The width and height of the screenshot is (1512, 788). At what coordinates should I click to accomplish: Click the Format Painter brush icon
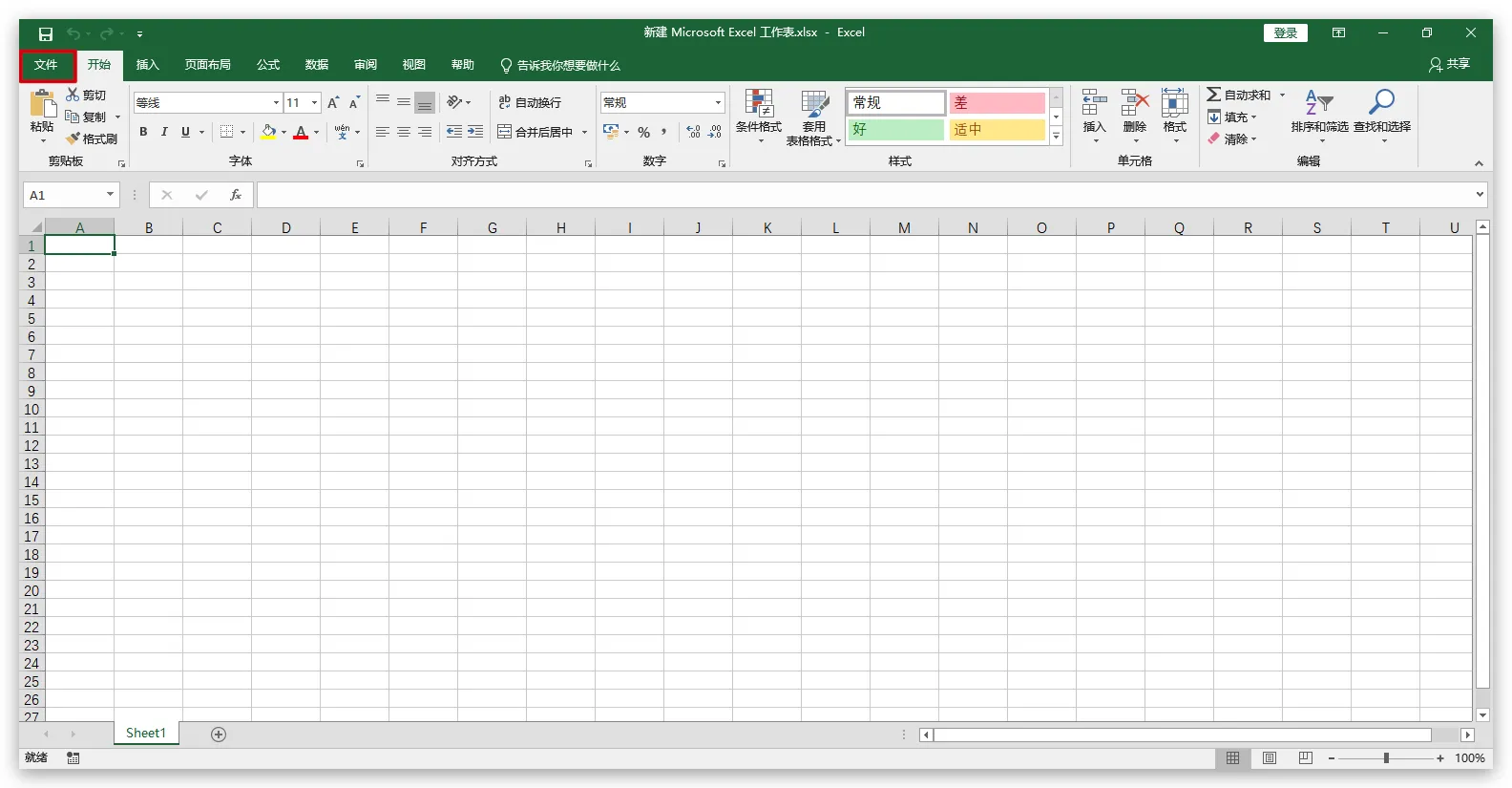pyautogui.click(x=73, y=139)
